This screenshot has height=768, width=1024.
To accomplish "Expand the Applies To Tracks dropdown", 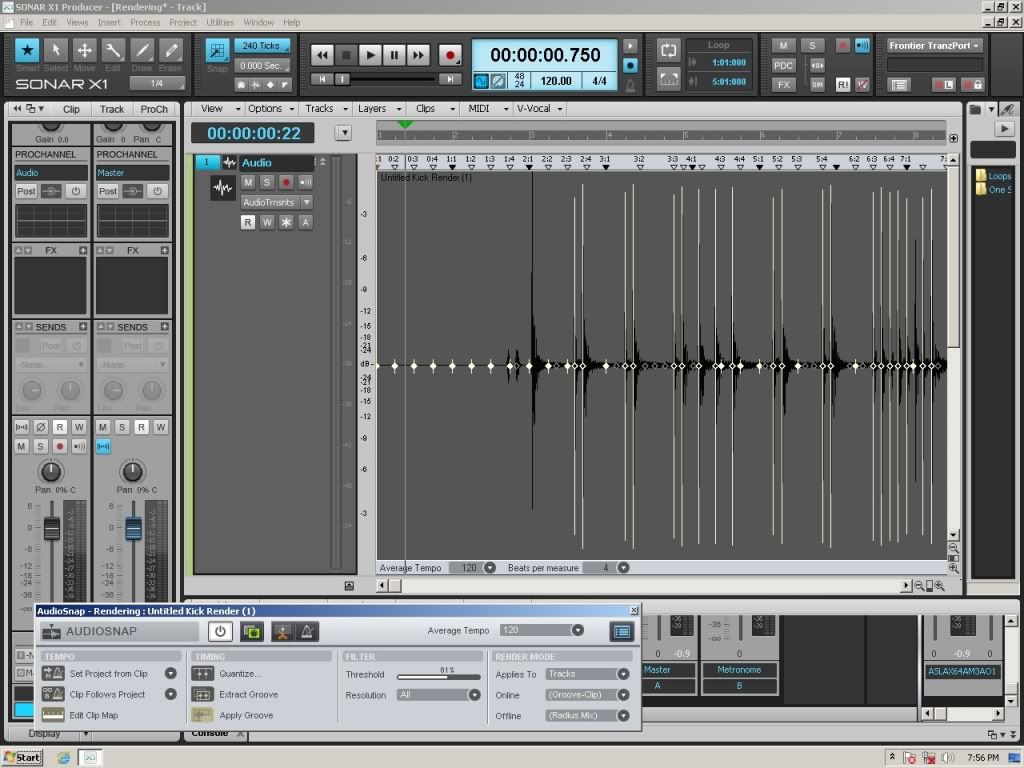I will [587, 674].
